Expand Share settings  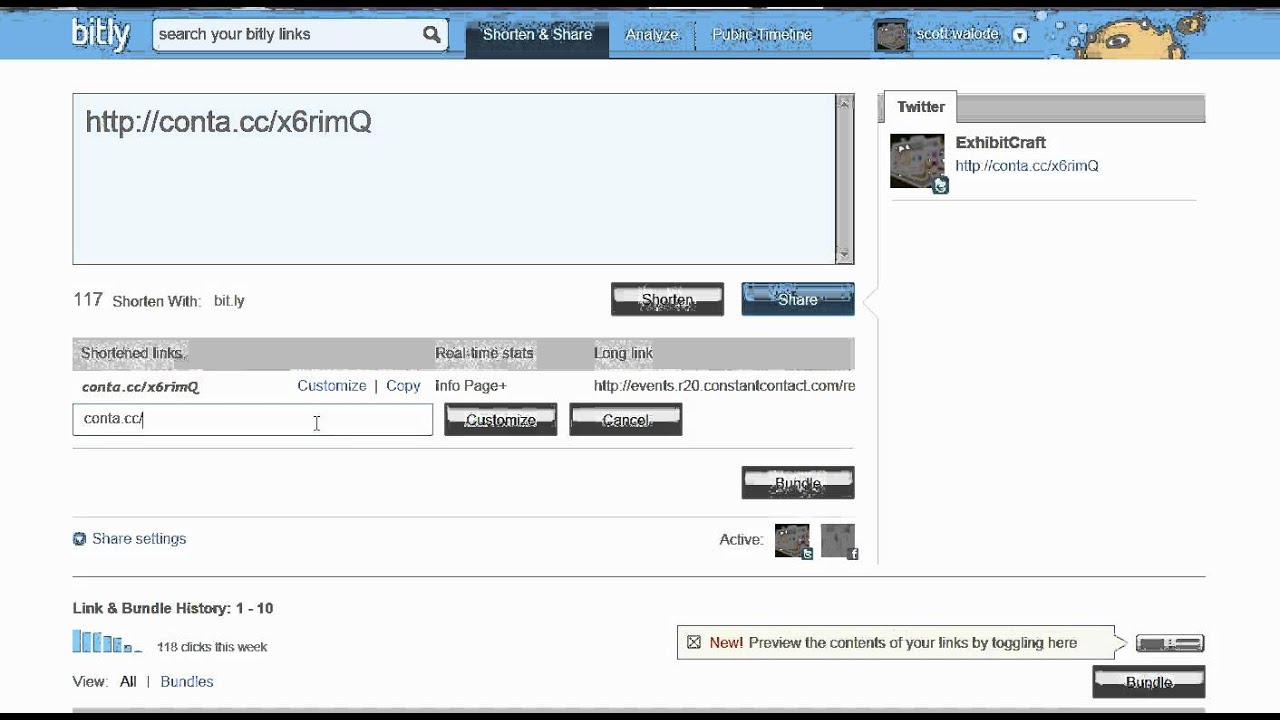[x=139, y=539]
